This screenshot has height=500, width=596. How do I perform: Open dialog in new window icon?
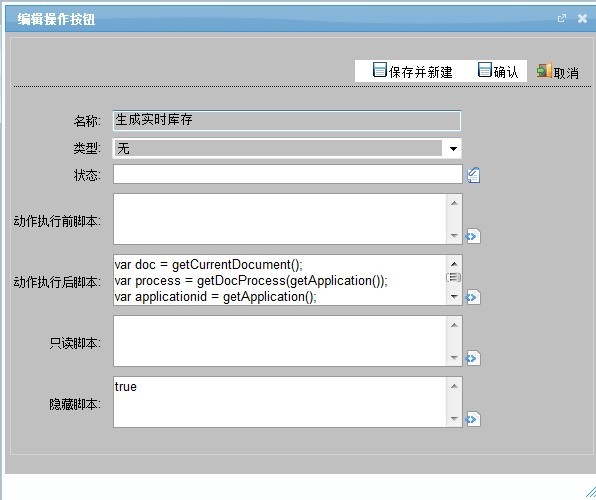tap(561, 18)
